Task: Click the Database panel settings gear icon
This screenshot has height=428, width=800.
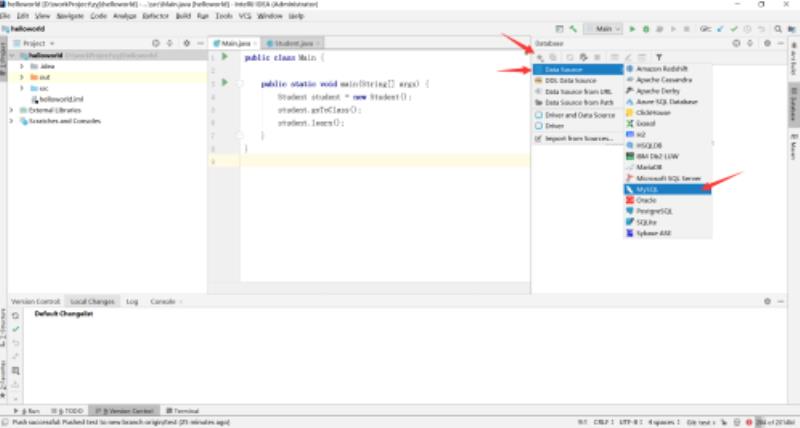Action: pos(767,43)
